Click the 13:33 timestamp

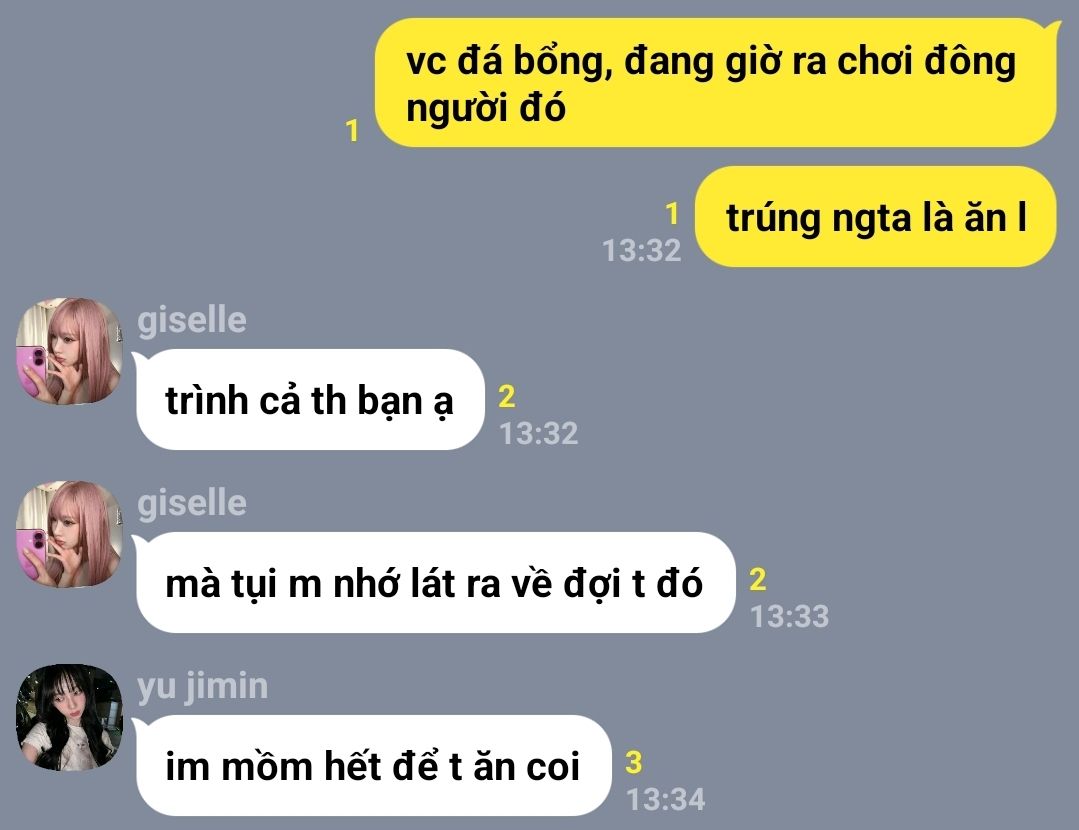pyautogui.click(x=790, y=617)
